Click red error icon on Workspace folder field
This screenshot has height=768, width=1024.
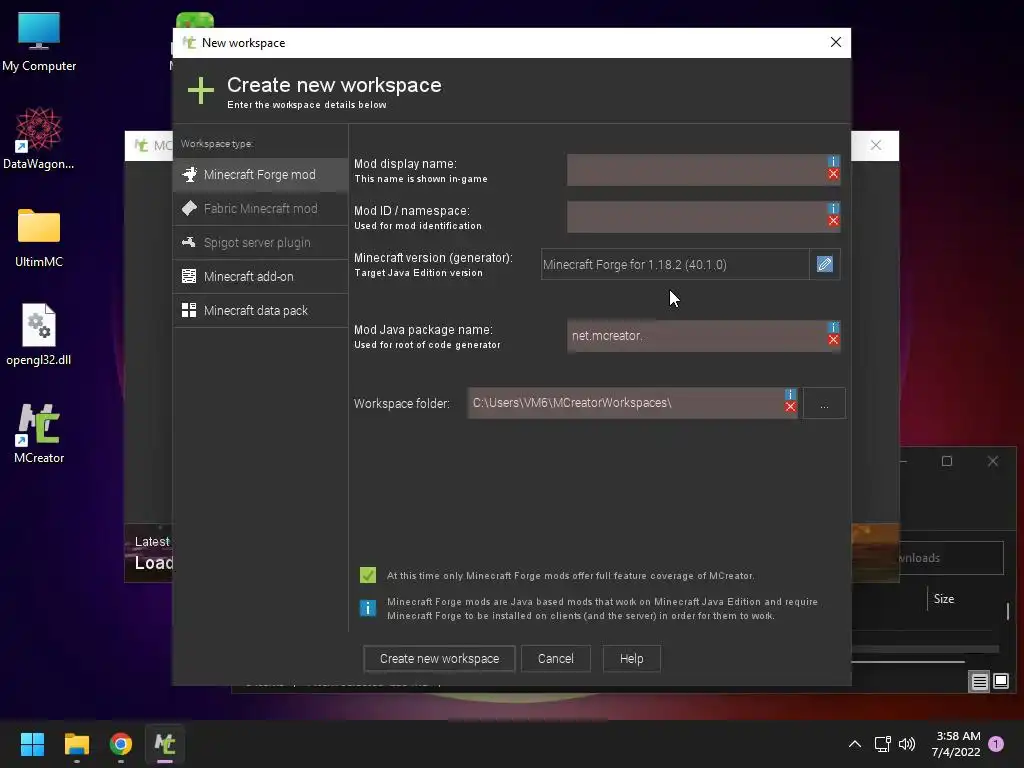tap(790, 407)
